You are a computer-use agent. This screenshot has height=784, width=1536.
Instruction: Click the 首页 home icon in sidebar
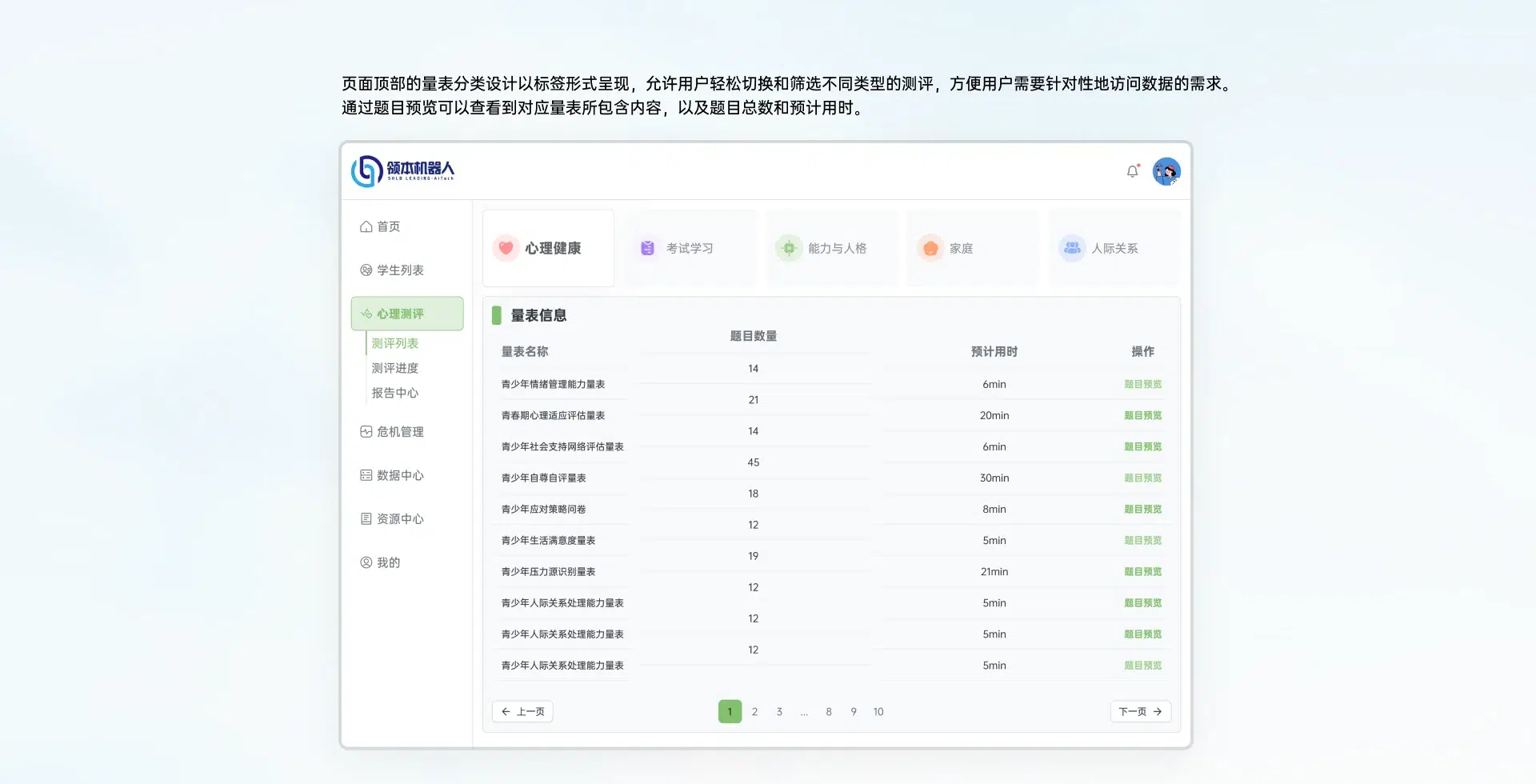click(x=366, y=227)
